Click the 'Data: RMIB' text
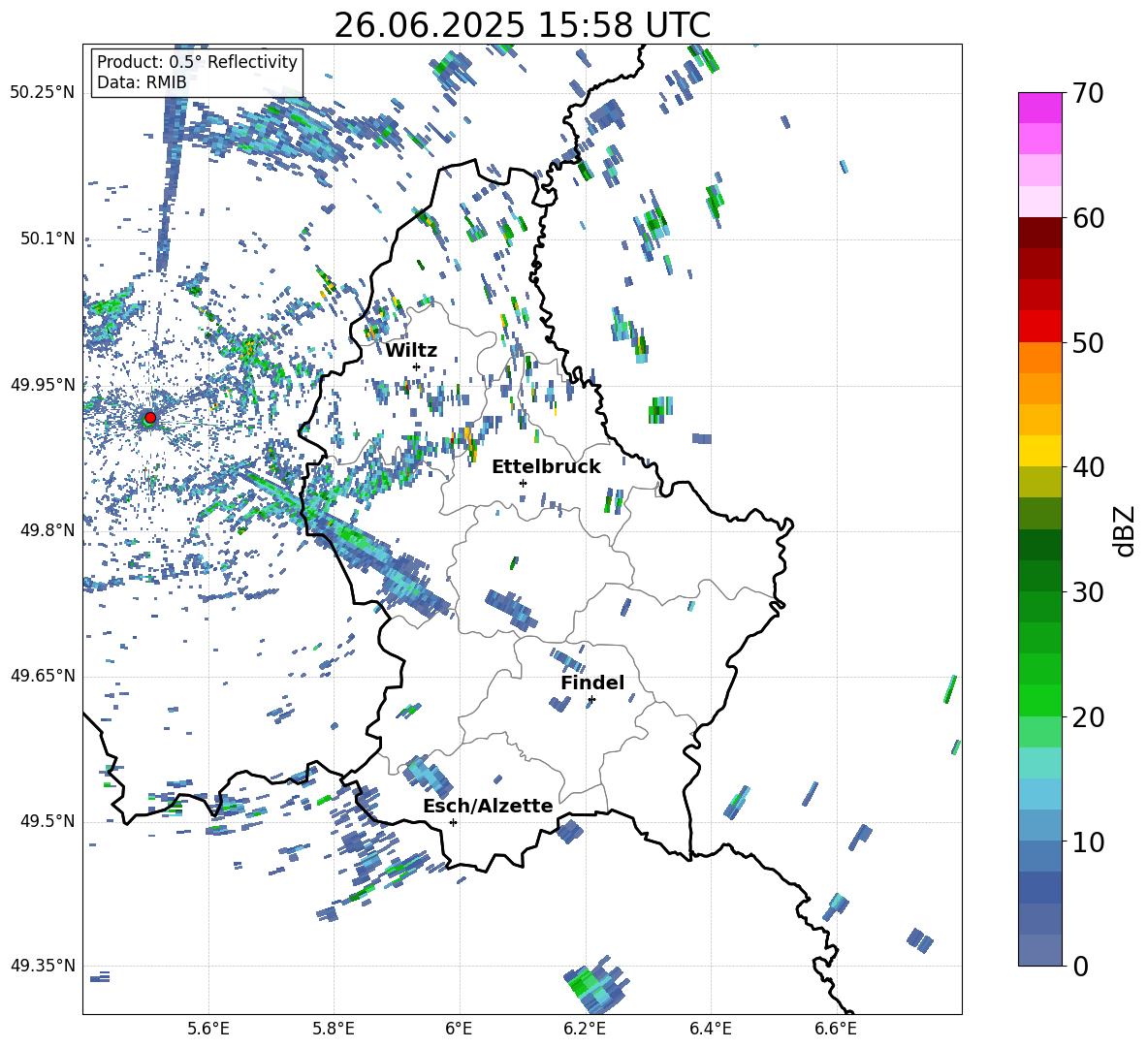The height and width of the screenshot is (1048, 1148). tap(142, 82)
